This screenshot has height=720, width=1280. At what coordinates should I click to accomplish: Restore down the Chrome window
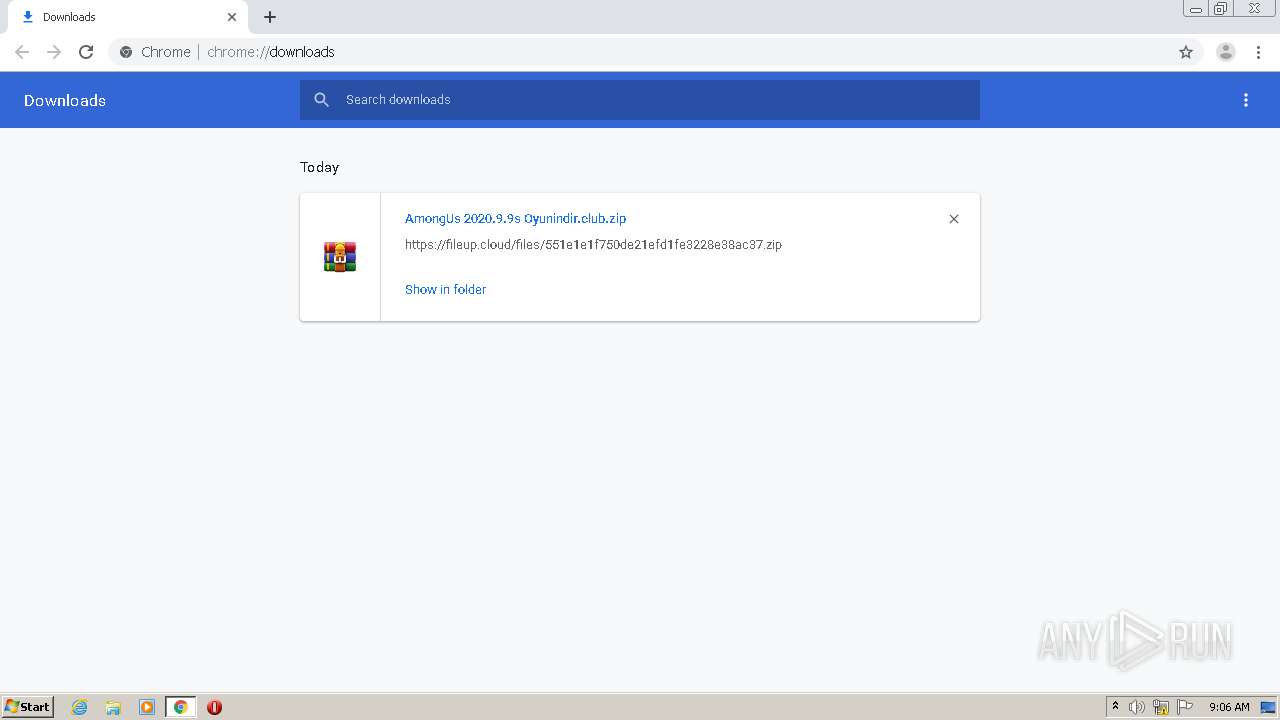pos(1220,9)
